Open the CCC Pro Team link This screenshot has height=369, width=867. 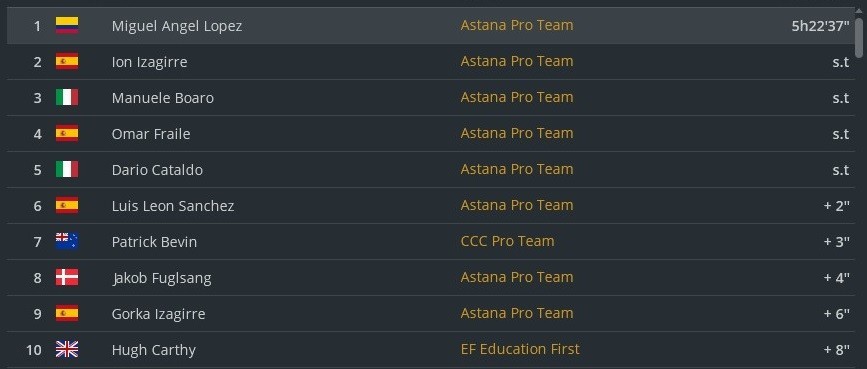point(507,241)
